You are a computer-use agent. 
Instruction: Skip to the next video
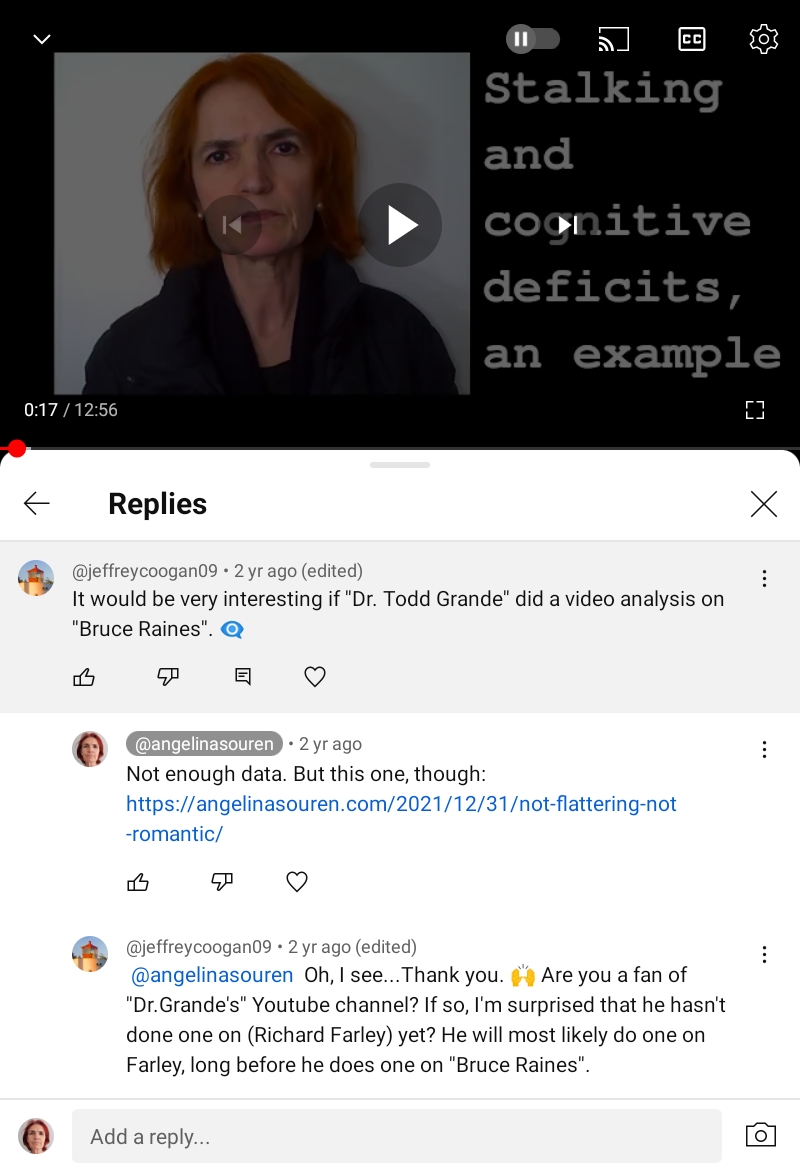569,225
